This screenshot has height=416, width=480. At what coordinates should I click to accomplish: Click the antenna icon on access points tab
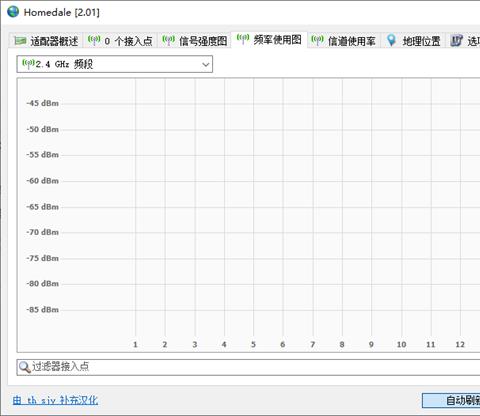point(94,40)
